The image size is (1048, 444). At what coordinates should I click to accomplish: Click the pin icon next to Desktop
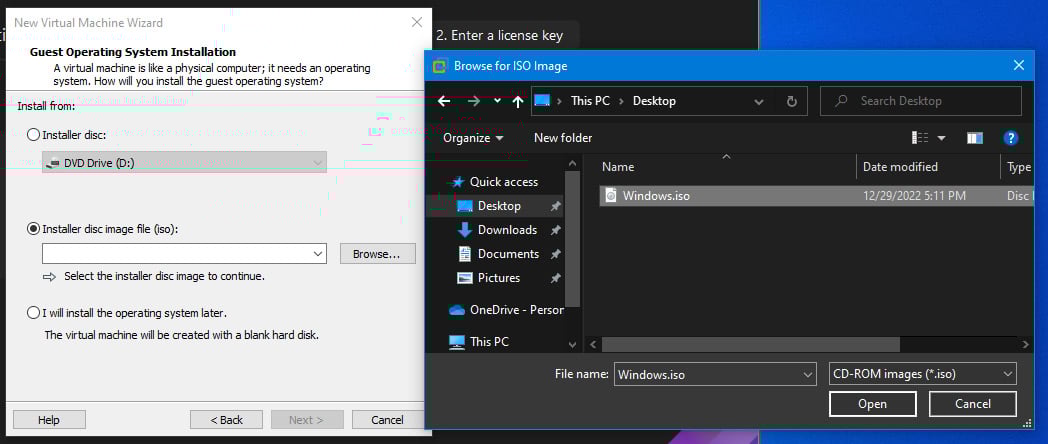[555, 207]
